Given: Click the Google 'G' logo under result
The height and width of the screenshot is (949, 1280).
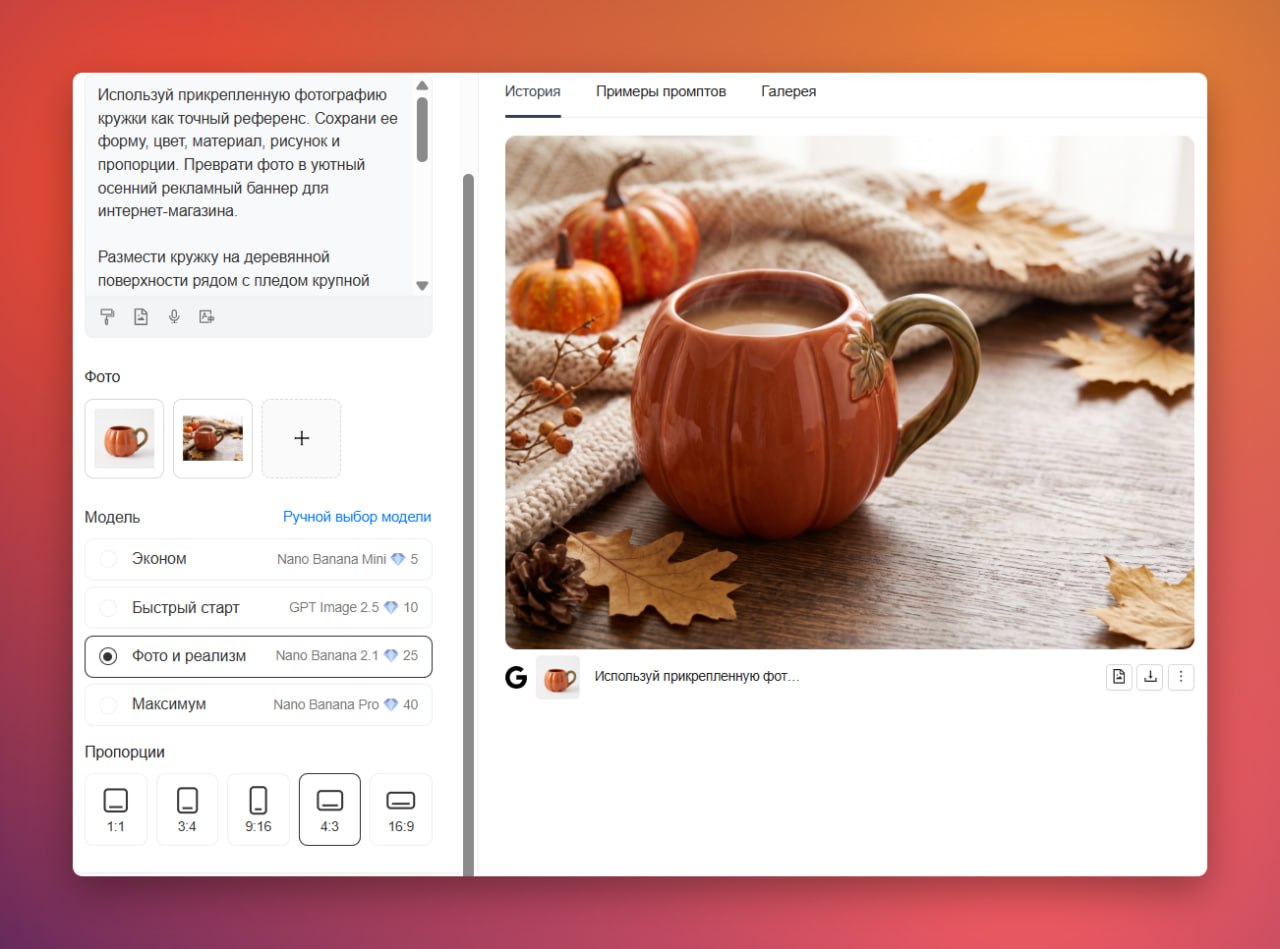Looking at the screenshot, I should tap(516, 677).
